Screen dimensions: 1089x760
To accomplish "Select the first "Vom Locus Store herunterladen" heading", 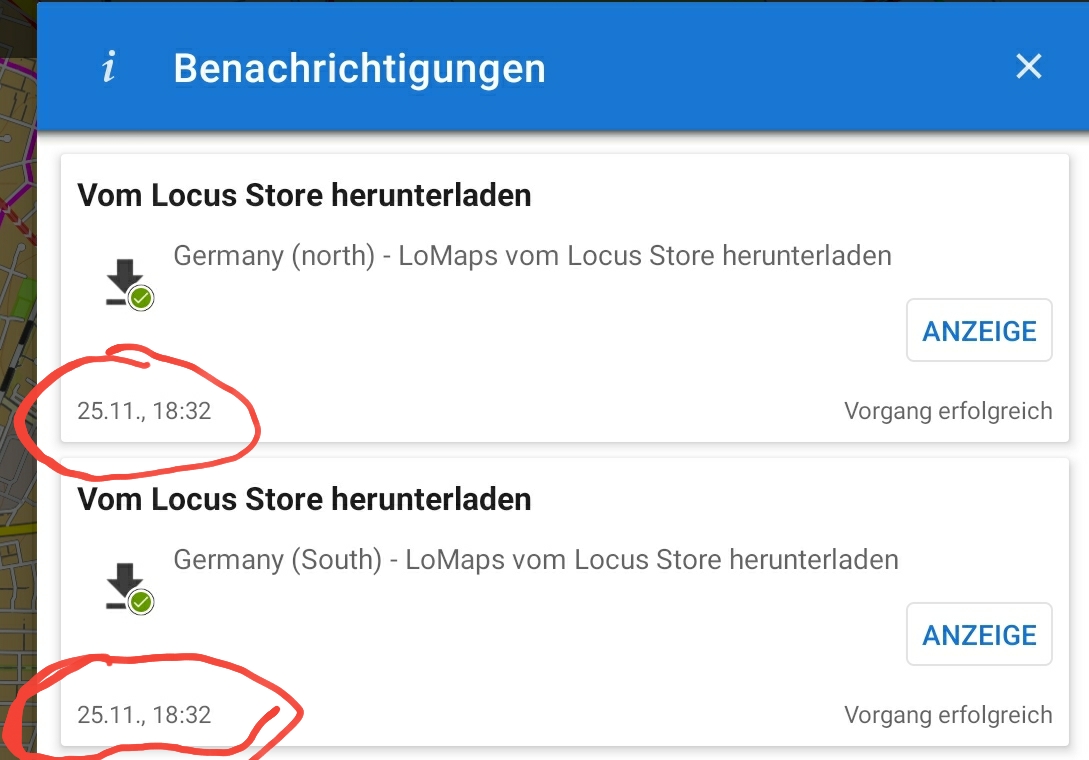I will pos(304,195).
